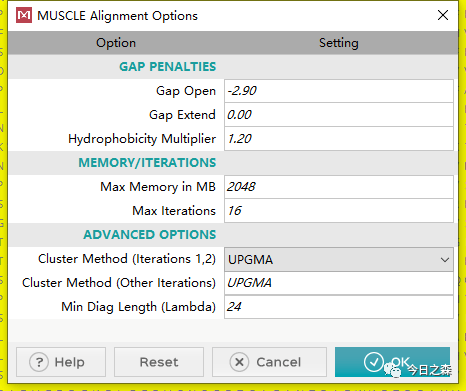The image size is (466, 391).
Task: Expand Cluster Method (Iterations 1,2) dropdown arrow
Action: (445, 260)
